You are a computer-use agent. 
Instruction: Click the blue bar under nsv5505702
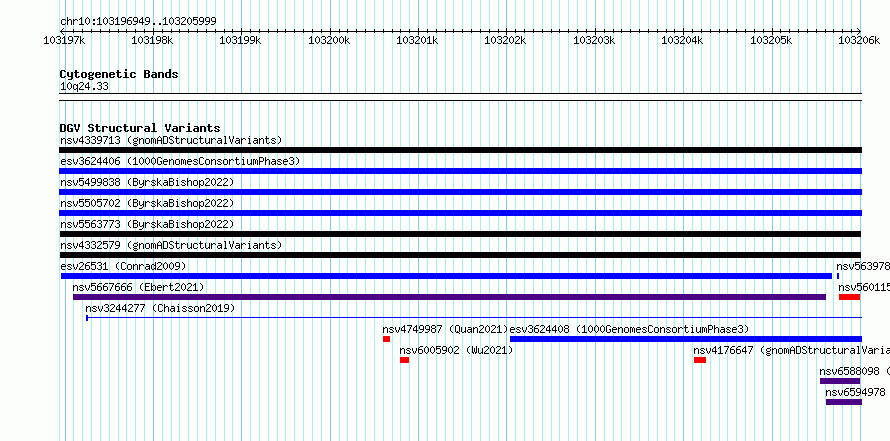[x=460, y=213]
